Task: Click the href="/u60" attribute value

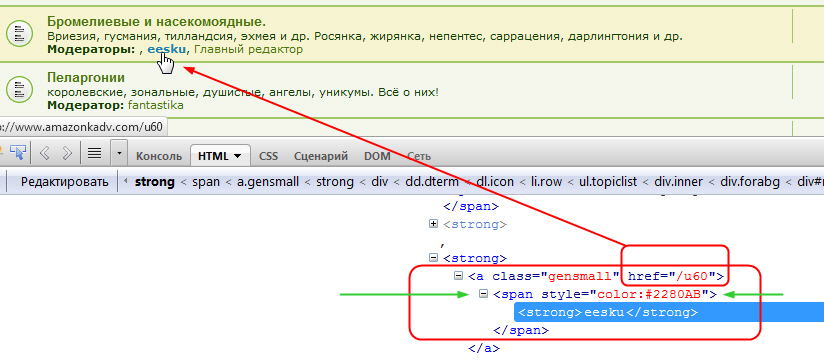Action: 692,275
